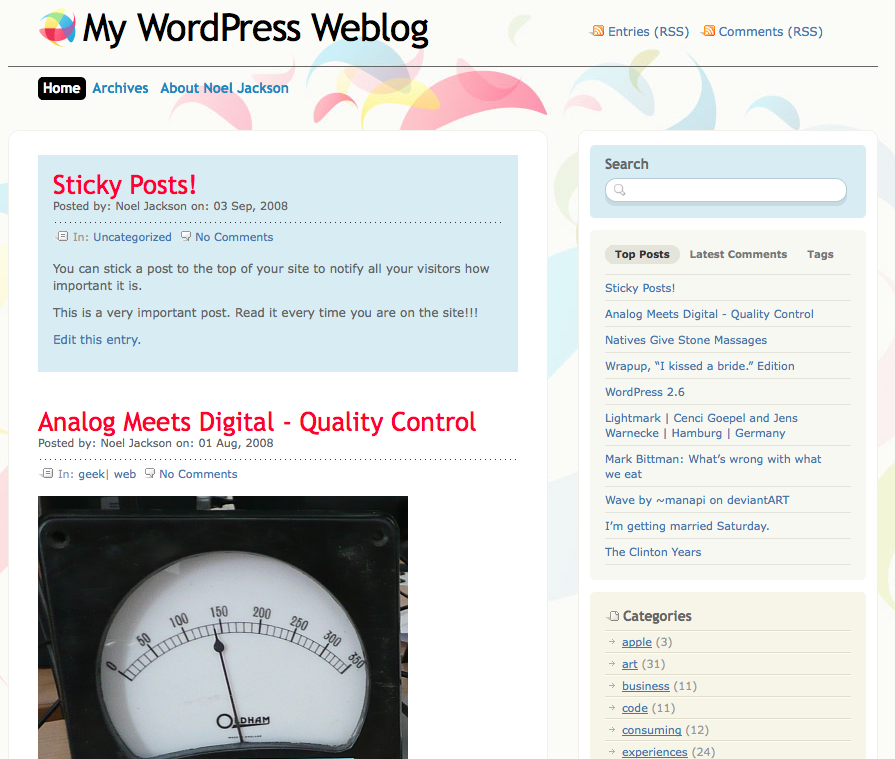Click the magnifier icon in search box
Screen dimensions: 895x759
pyautogui.click(x=619, y=189)
